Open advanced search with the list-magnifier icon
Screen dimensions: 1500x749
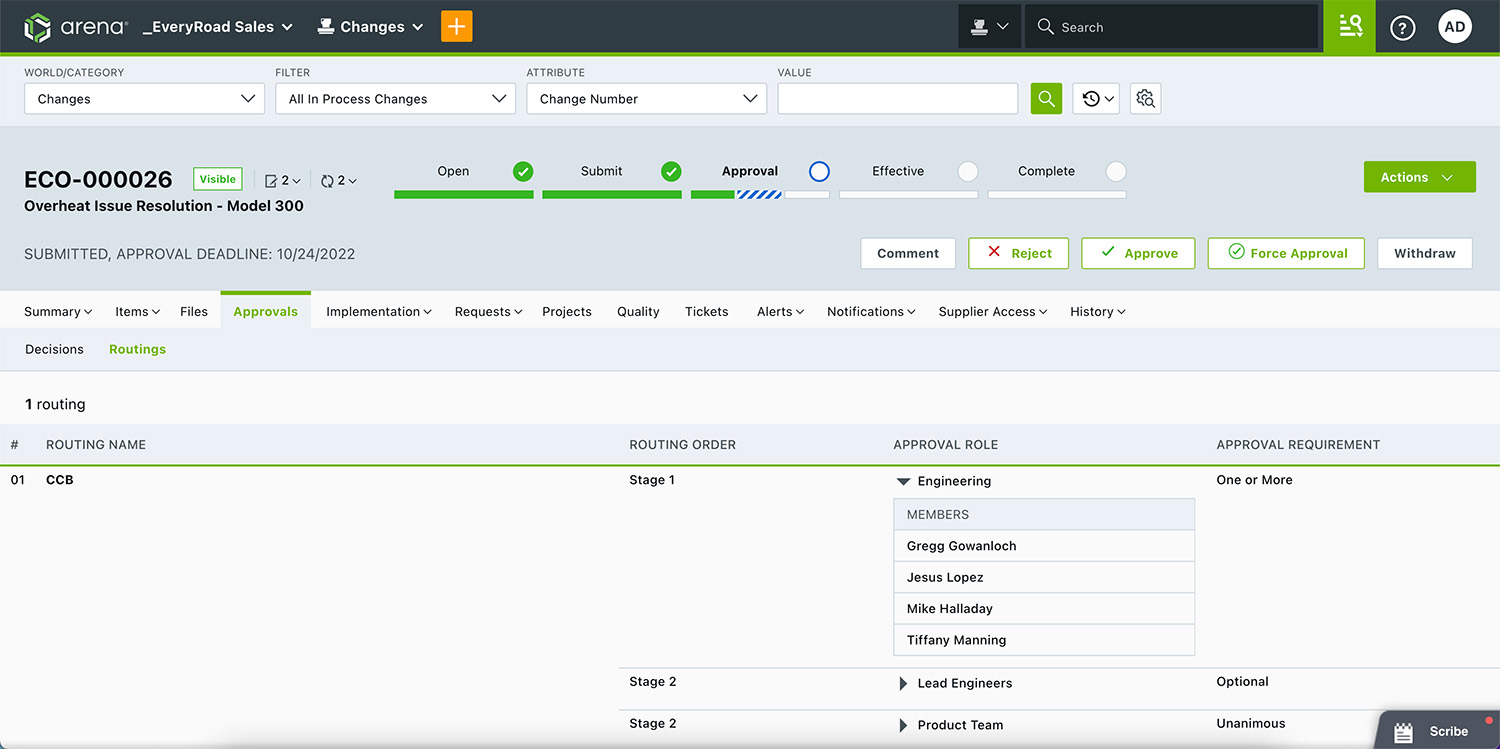point(1349,26)
